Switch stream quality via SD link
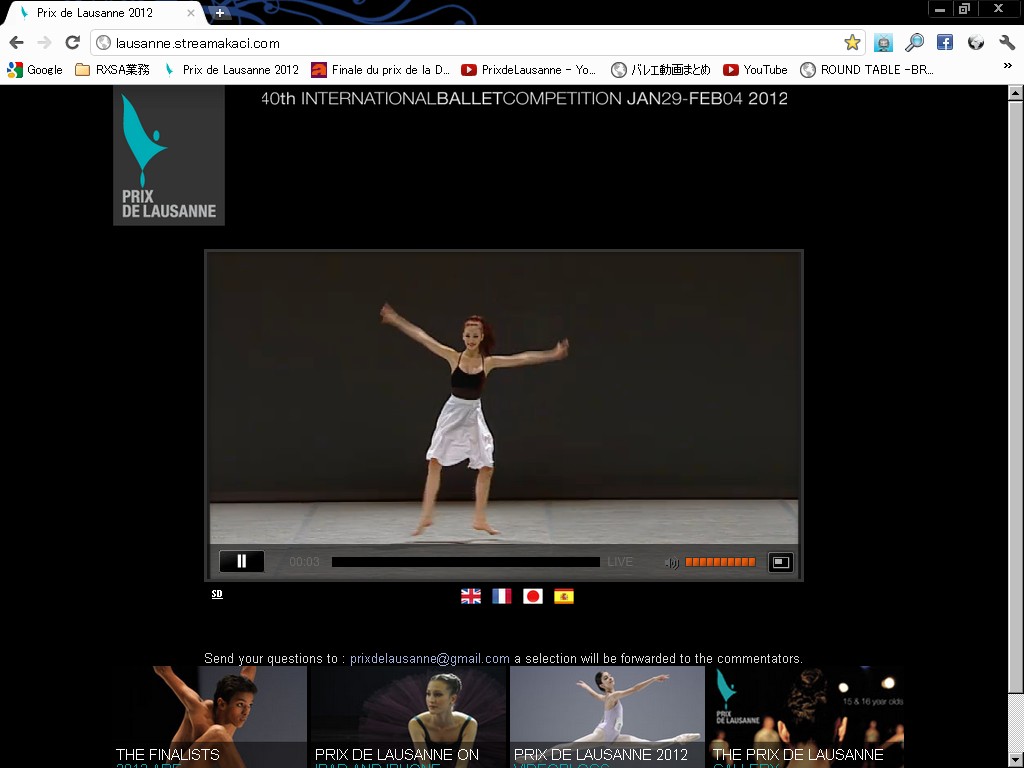 [x=217, y=594]
